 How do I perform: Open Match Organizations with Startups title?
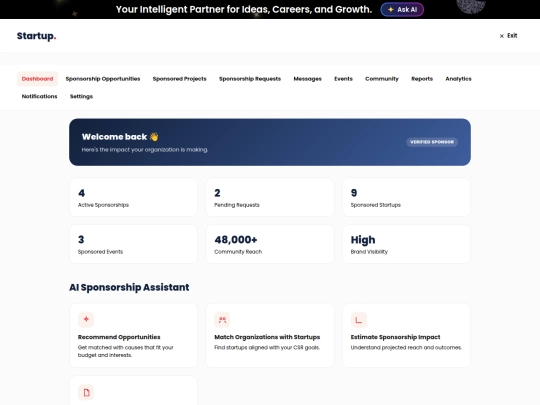tap(267, 337)
